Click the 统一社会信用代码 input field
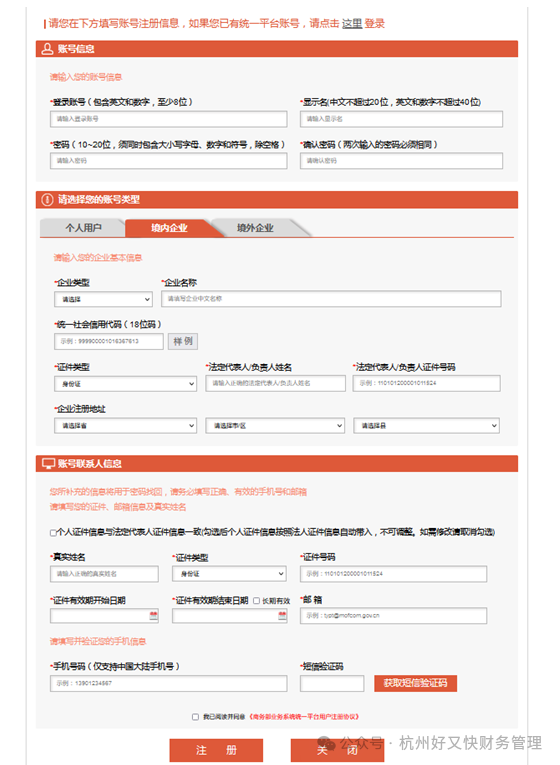The image size is (560, 765). 109,341
